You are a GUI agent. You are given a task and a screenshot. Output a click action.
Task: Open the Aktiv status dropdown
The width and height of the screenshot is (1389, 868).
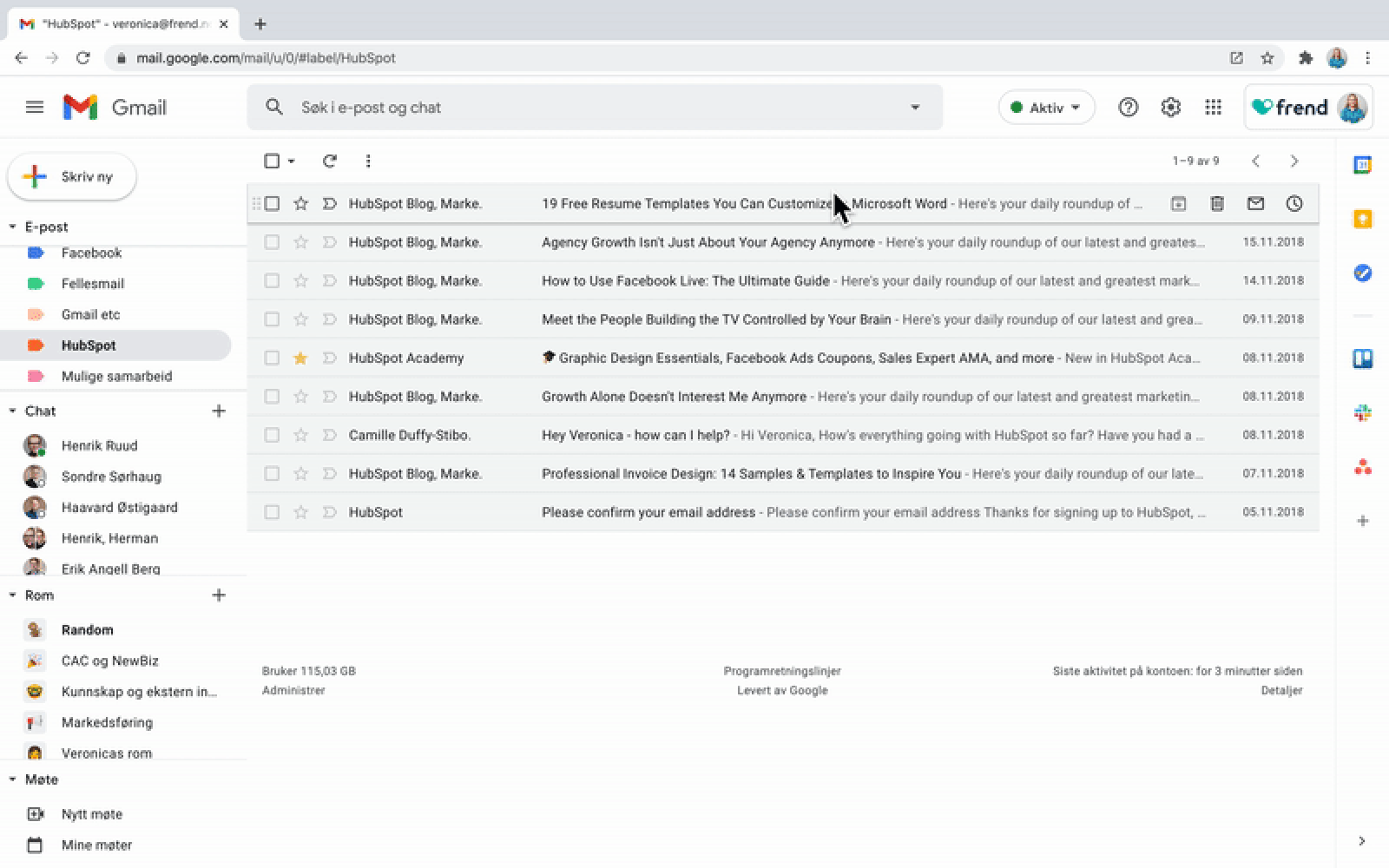[x=1046, y=108]
